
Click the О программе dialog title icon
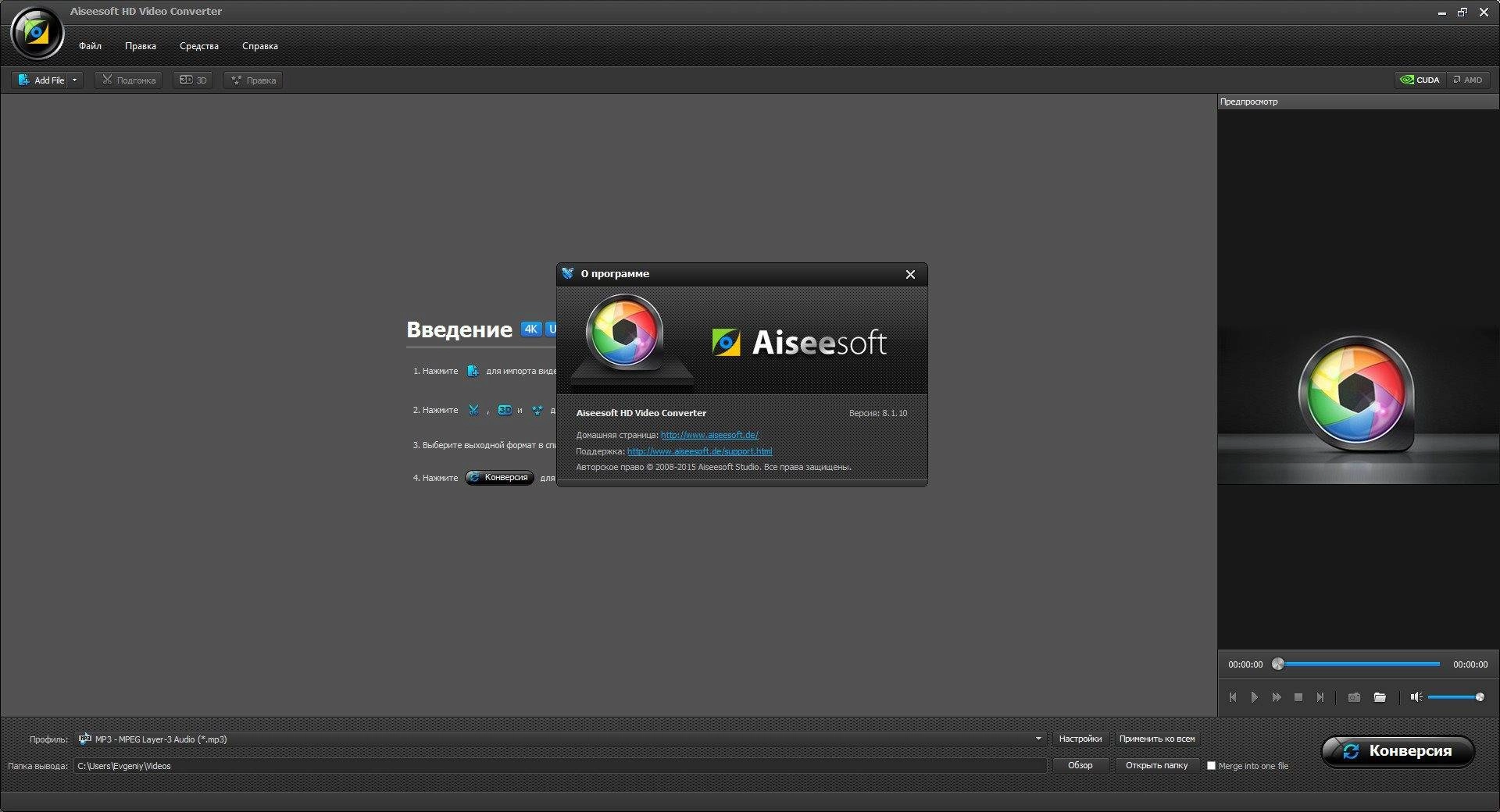(x=568, y=273)
